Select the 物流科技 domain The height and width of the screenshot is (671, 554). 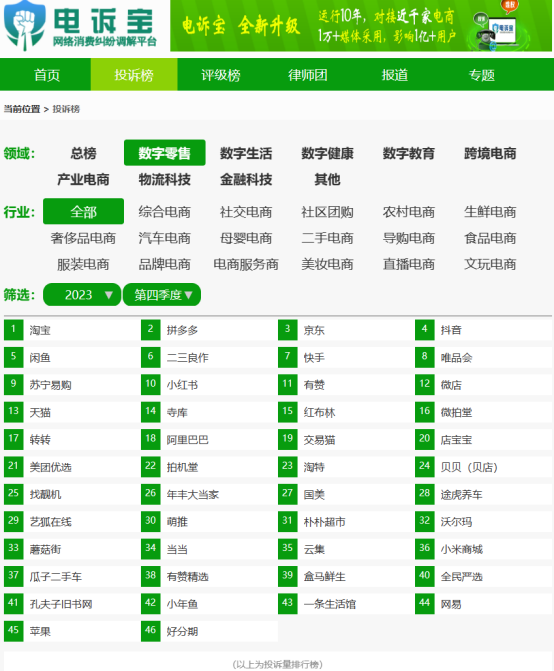pos(165,179)
